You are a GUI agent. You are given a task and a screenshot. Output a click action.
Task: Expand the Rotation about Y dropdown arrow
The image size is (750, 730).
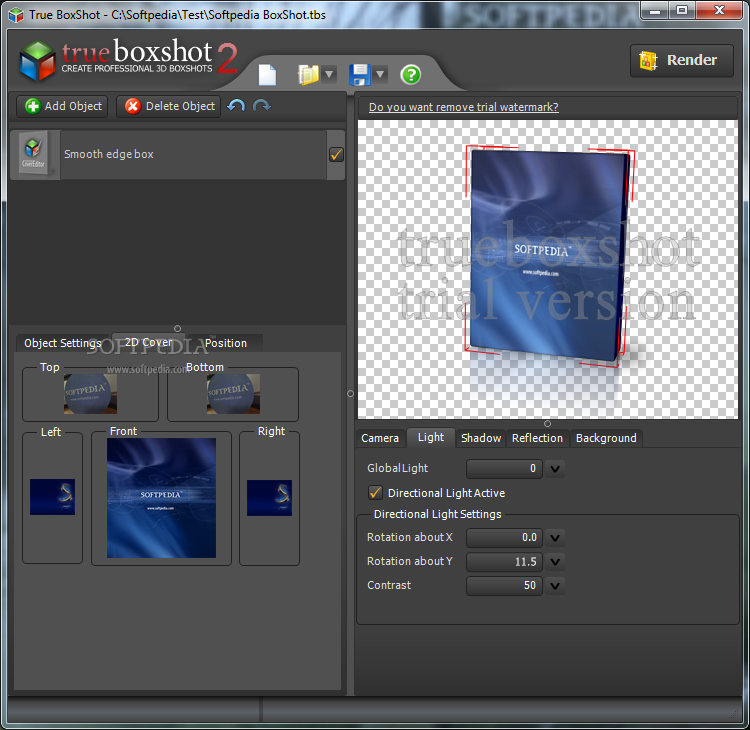click(555, 562)
